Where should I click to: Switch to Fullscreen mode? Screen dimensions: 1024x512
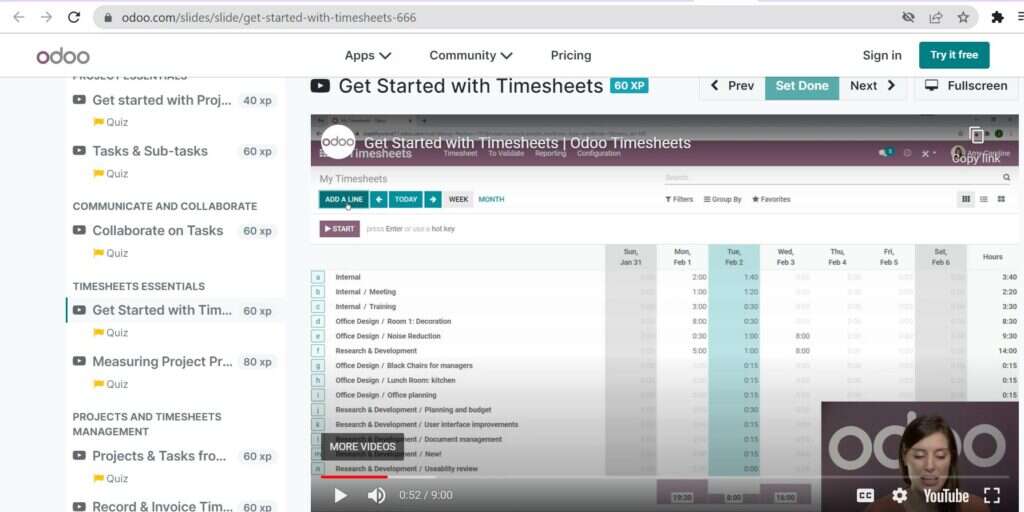967,86
